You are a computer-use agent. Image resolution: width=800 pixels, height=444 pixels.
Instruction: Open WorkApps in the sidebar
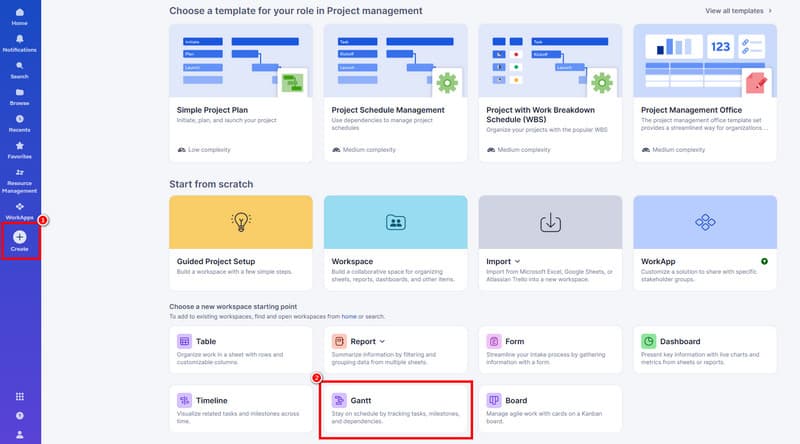(x=19, y=211)
